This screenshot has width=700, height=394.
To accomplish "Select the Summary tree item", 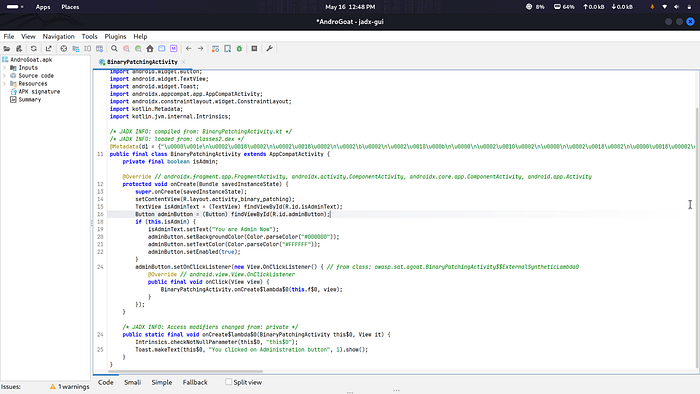I will 25,100.
